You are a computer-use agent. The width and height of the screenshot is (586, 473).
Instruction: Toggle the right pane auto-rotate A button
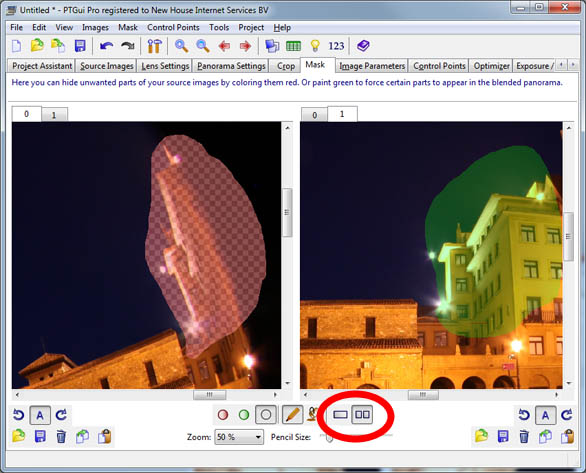[546, 415]
